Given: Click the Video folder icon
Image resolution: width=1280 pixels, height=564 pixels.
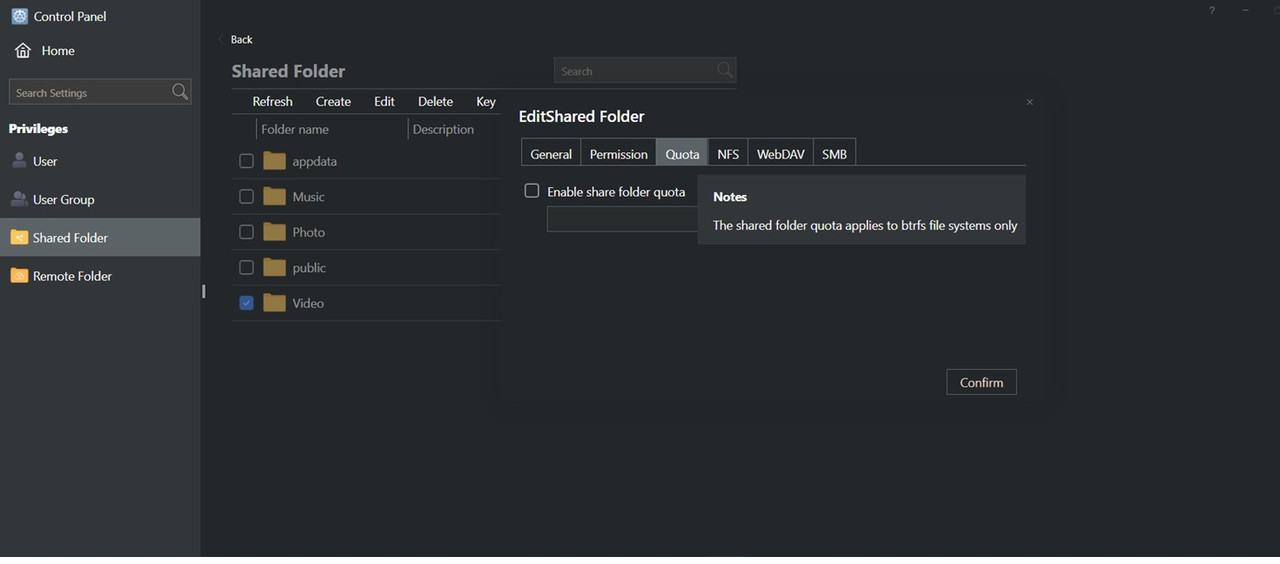Looking at the screenshot, I should pyautogui.click(x=275, y=303).
